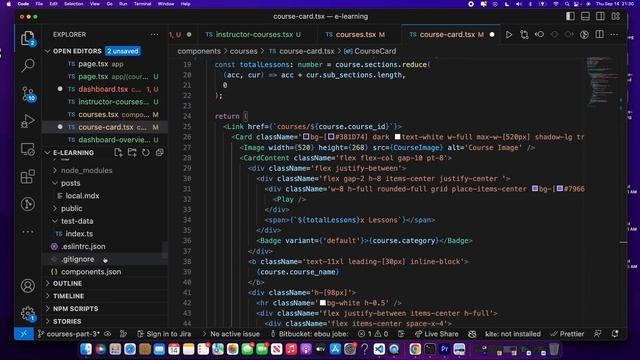Click Sign in to Jira in status bar
This screenshot has width=640, height=360.
(x=164, y=333)
